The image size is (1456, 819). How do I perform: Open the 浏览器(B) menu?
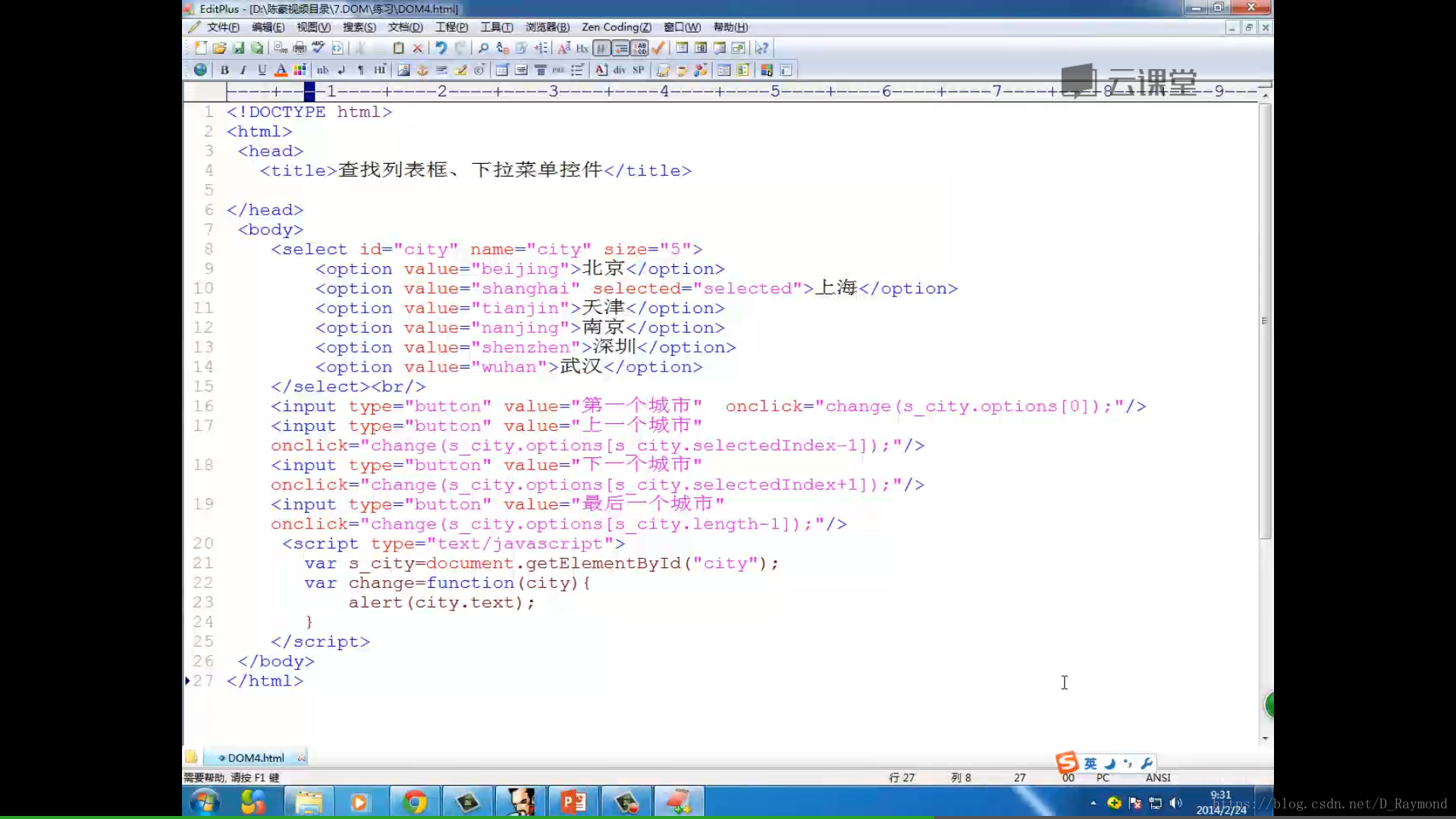pos(548,27)
